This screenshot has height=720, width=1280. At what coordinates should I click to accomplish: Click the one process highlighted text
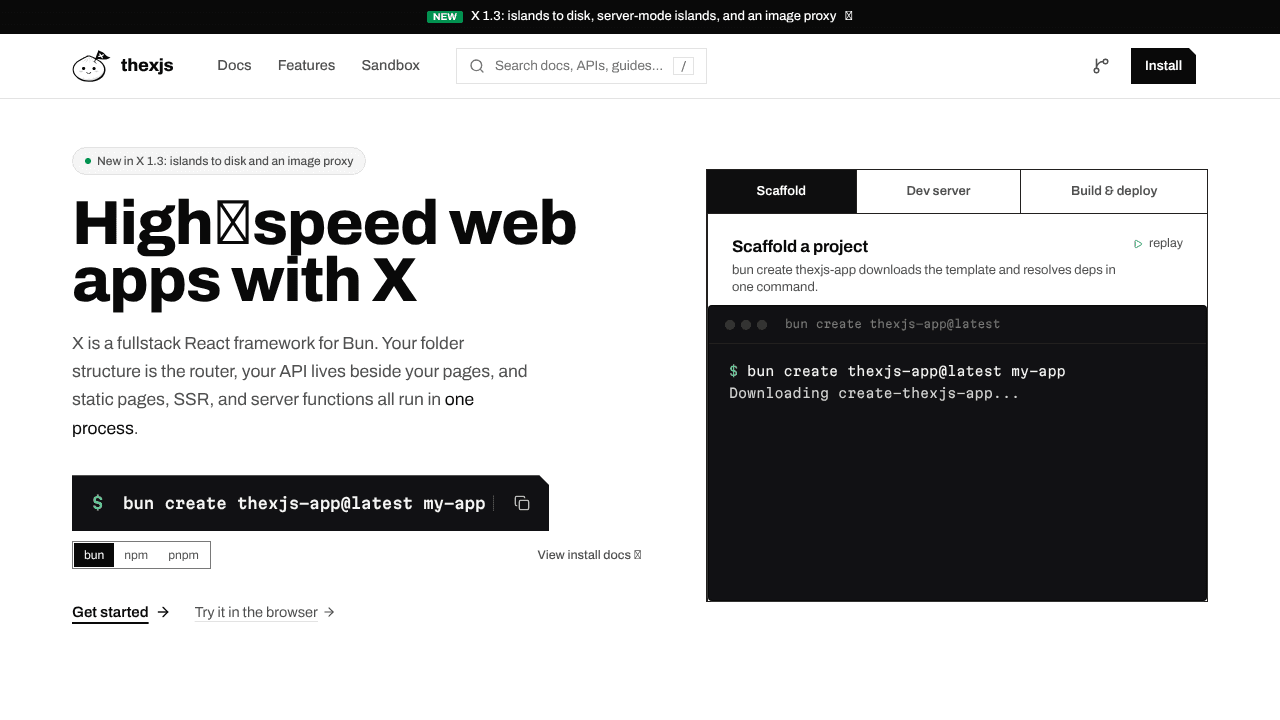click(273, 414)
